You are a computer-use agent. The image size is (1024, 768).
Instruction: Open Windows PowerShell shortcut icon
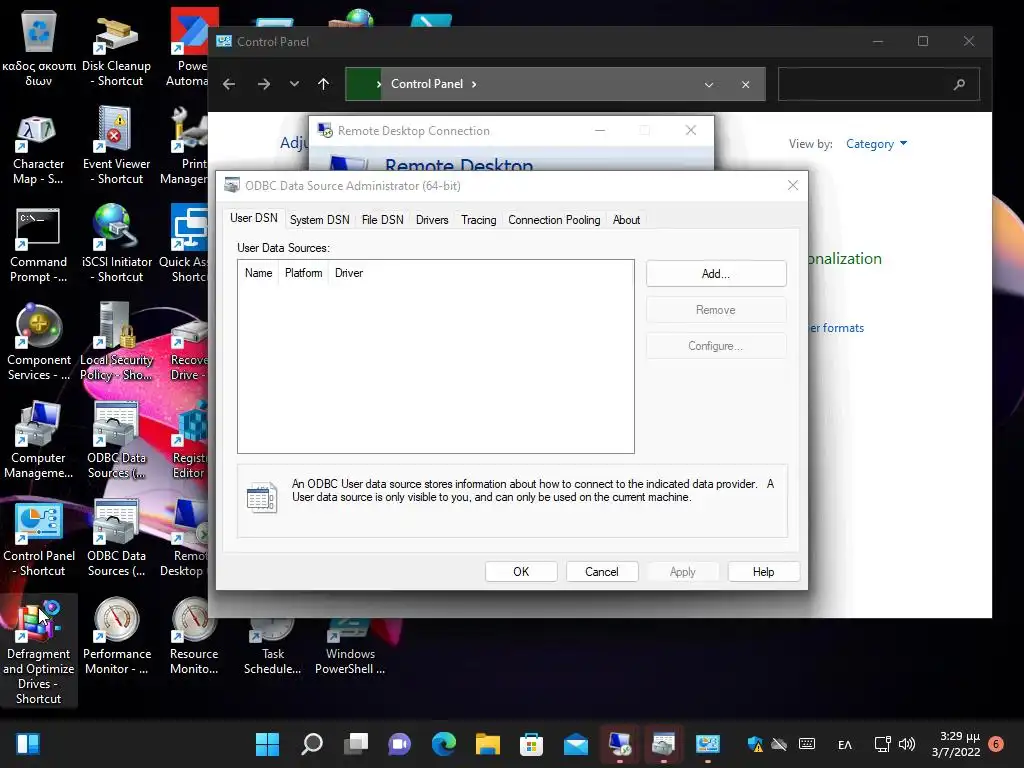[350, 647]
